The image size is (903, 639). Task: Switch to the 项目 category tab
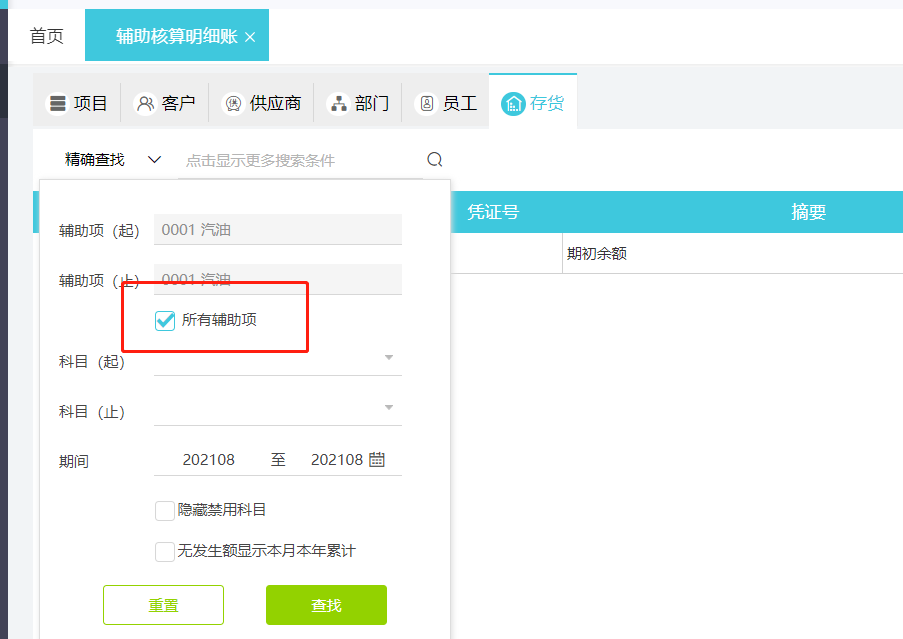click(x=77, y=104)
